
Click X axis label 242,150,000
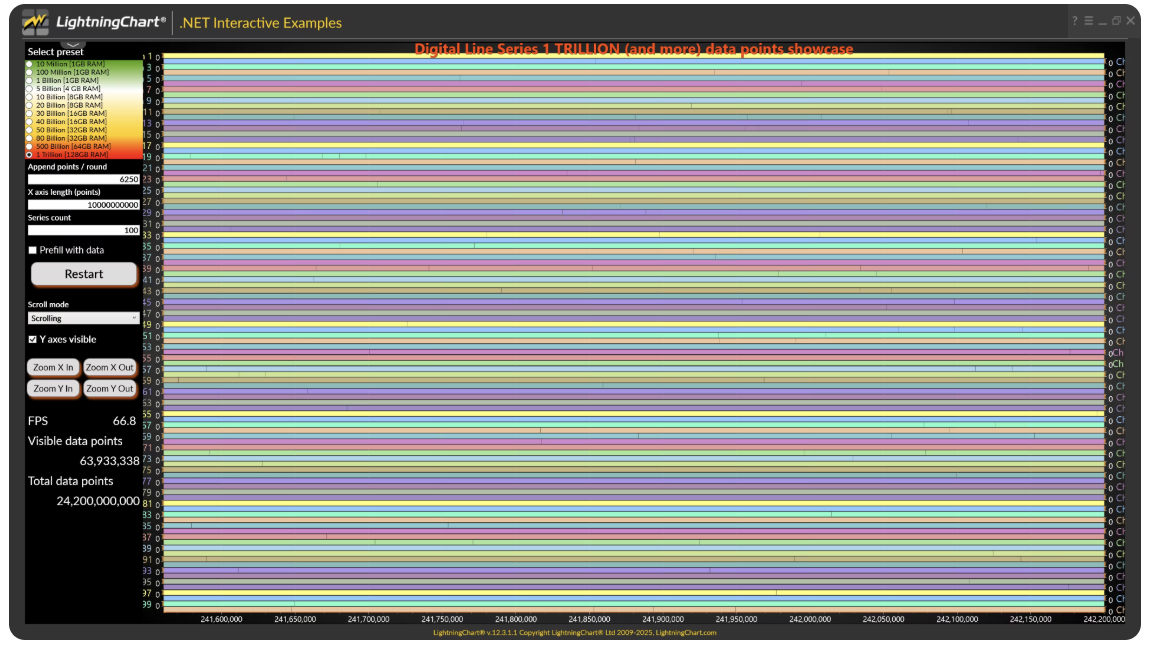click(1030, 619)
